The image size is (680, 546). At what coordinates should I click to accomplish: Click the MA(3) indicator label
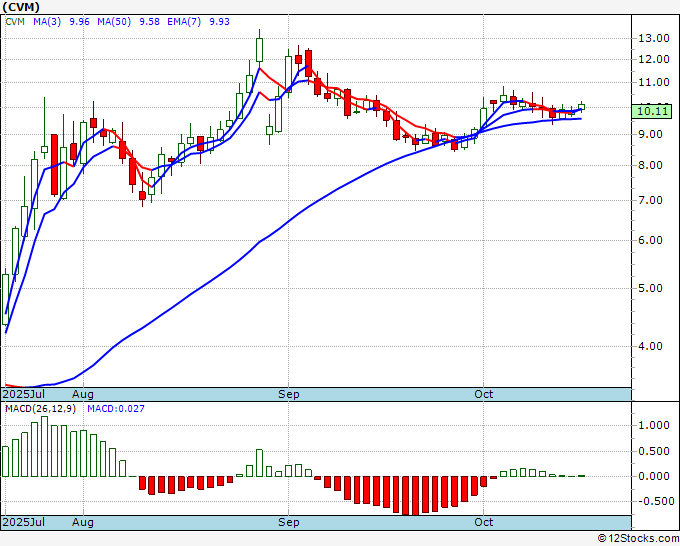pyautogui.click(x=47, y=22)
